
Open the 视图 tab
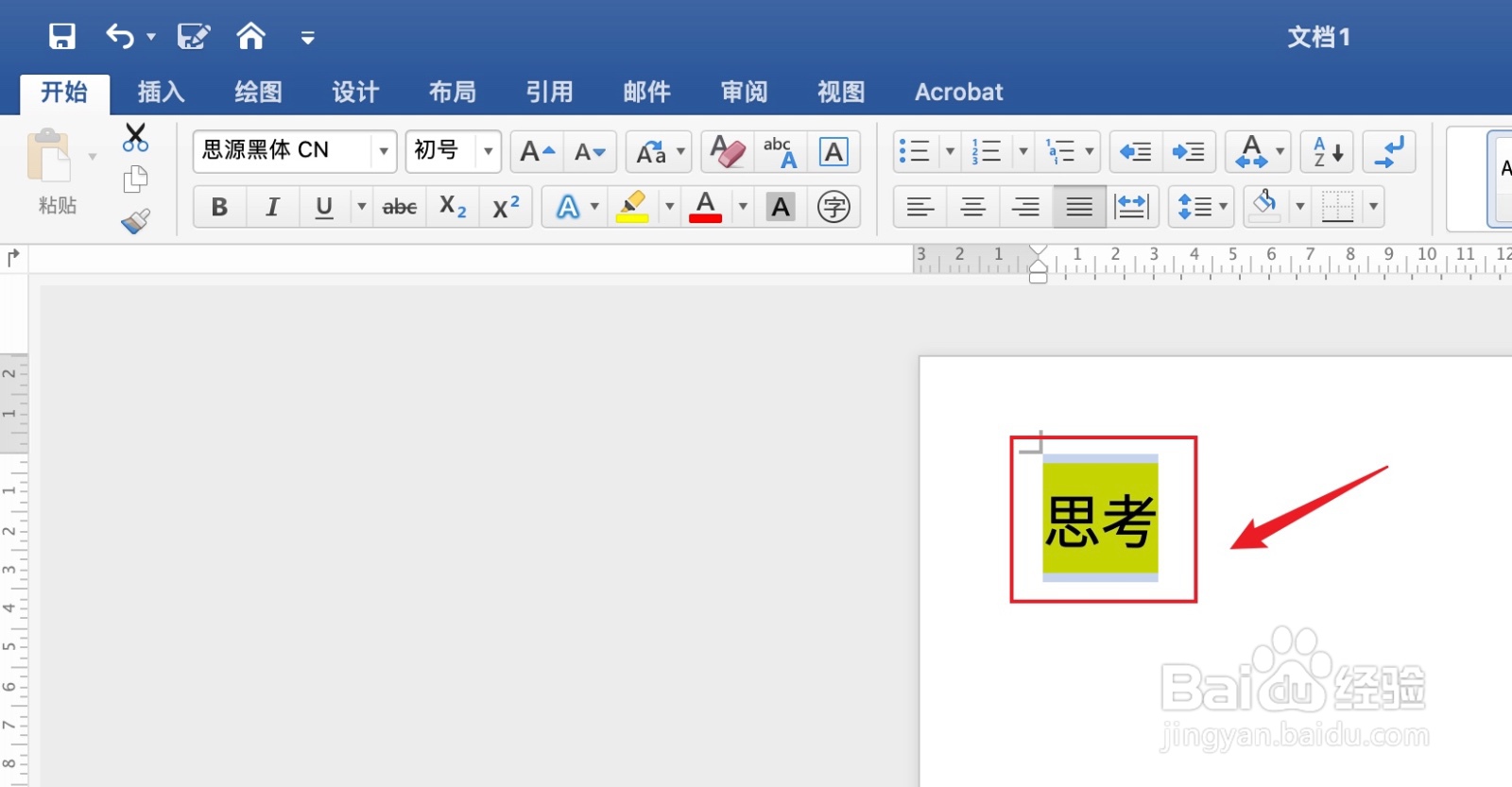tap(841, 92)
